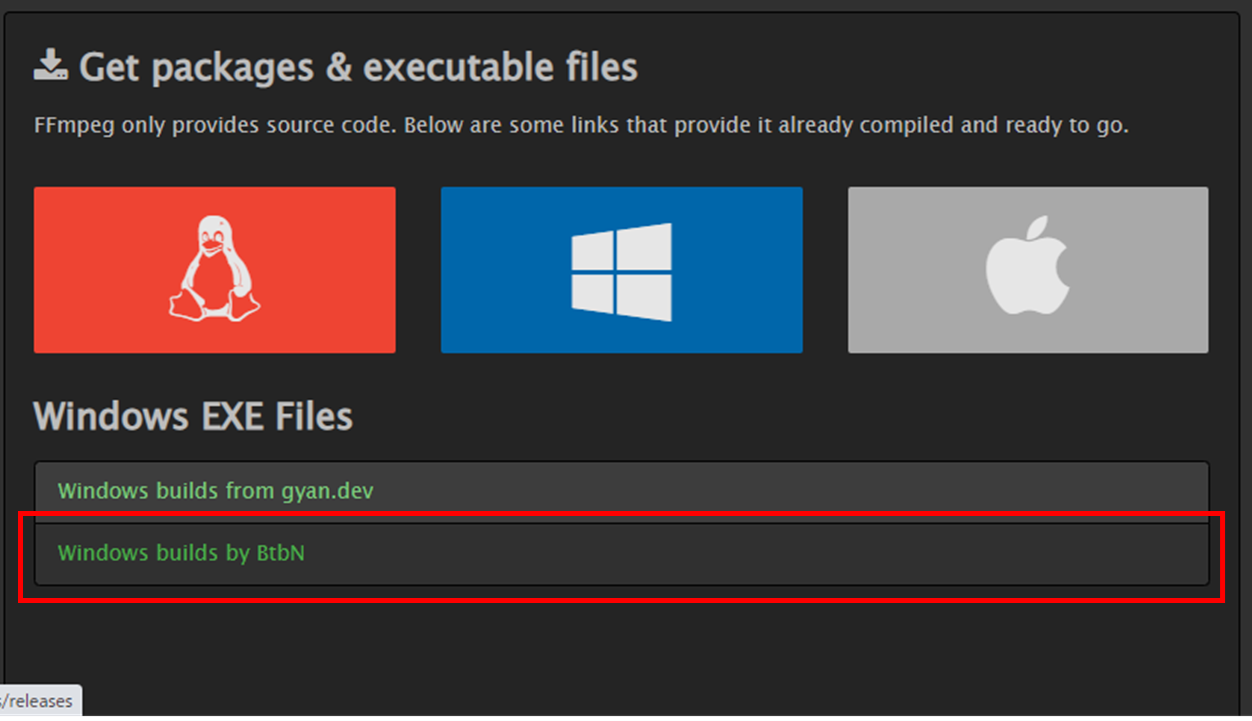This screenshot has height=721, width=1252.
Task: Click empty space in the gyan.dev row
Action: click(x=800, y=491)
